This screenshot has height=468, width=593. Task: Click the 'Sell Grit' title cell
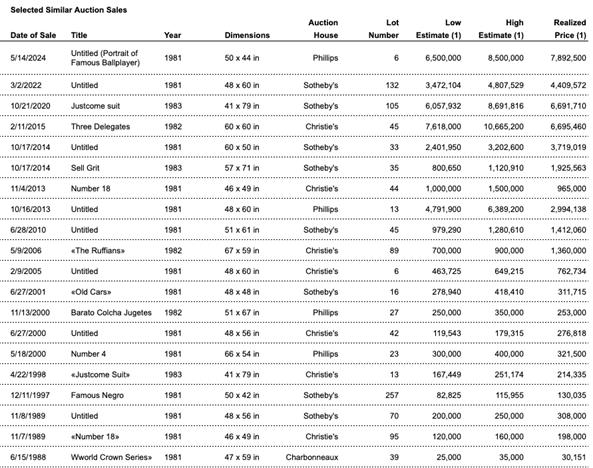pos(85,168)
